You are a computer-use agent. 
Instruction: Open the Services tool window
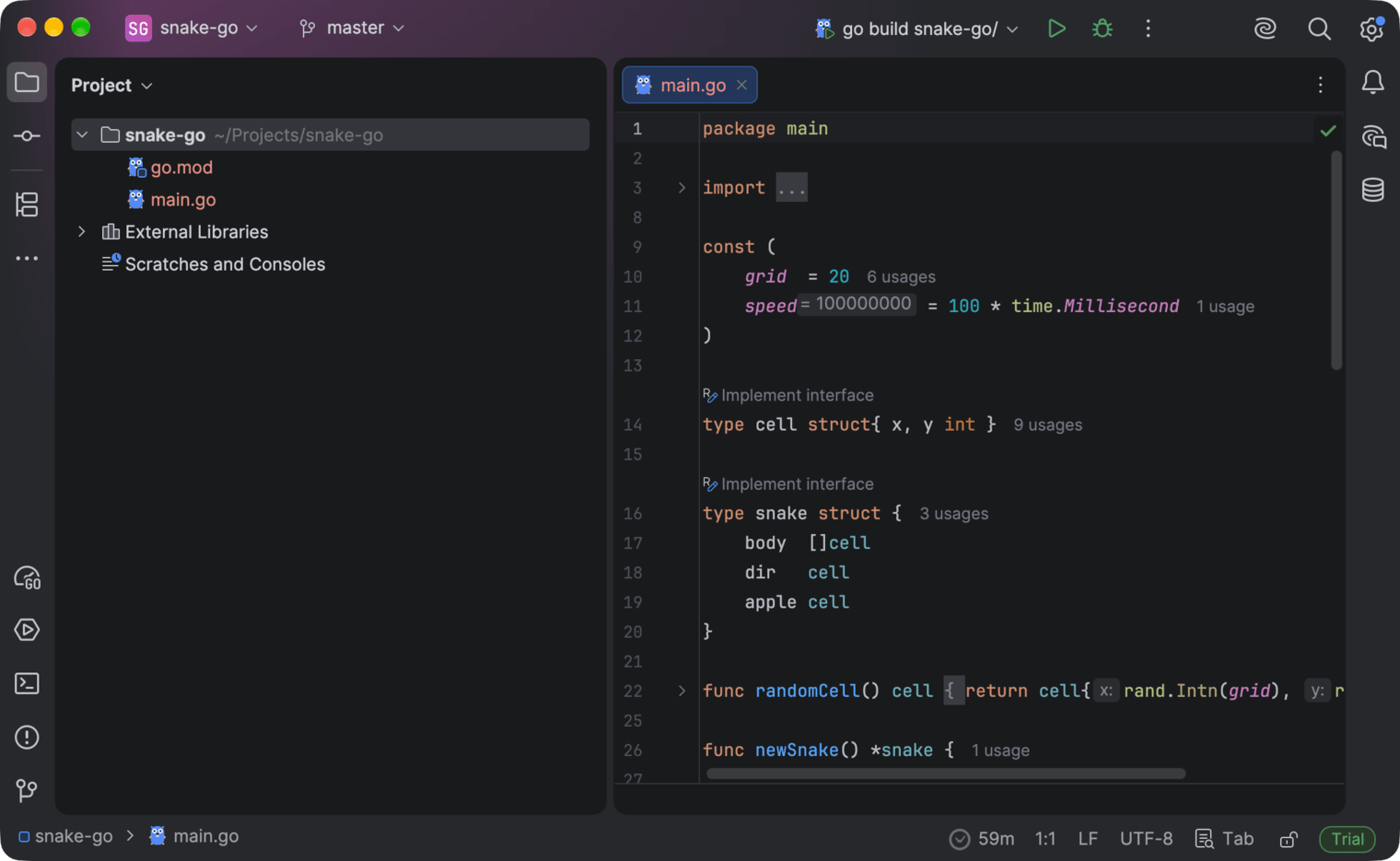[x=27, y=630]
